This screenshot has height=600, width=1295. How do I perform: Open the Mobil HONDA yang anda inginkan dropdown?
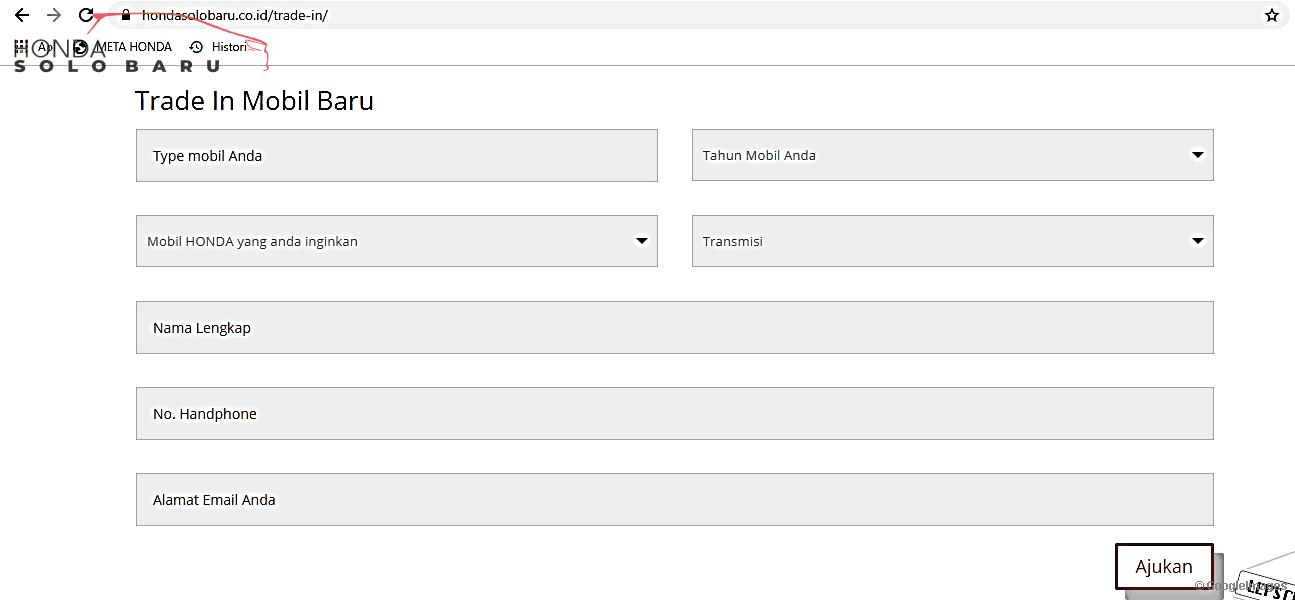(396, 241)
